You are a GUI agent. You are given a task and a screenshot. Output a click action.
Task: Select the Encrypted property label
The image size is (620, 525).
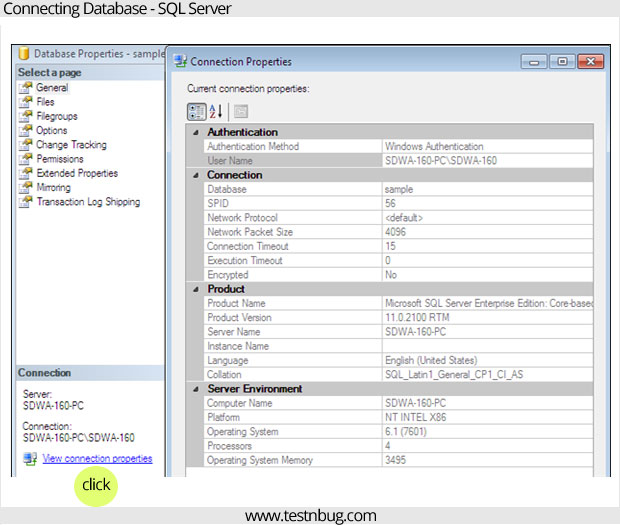coord(228,275)
